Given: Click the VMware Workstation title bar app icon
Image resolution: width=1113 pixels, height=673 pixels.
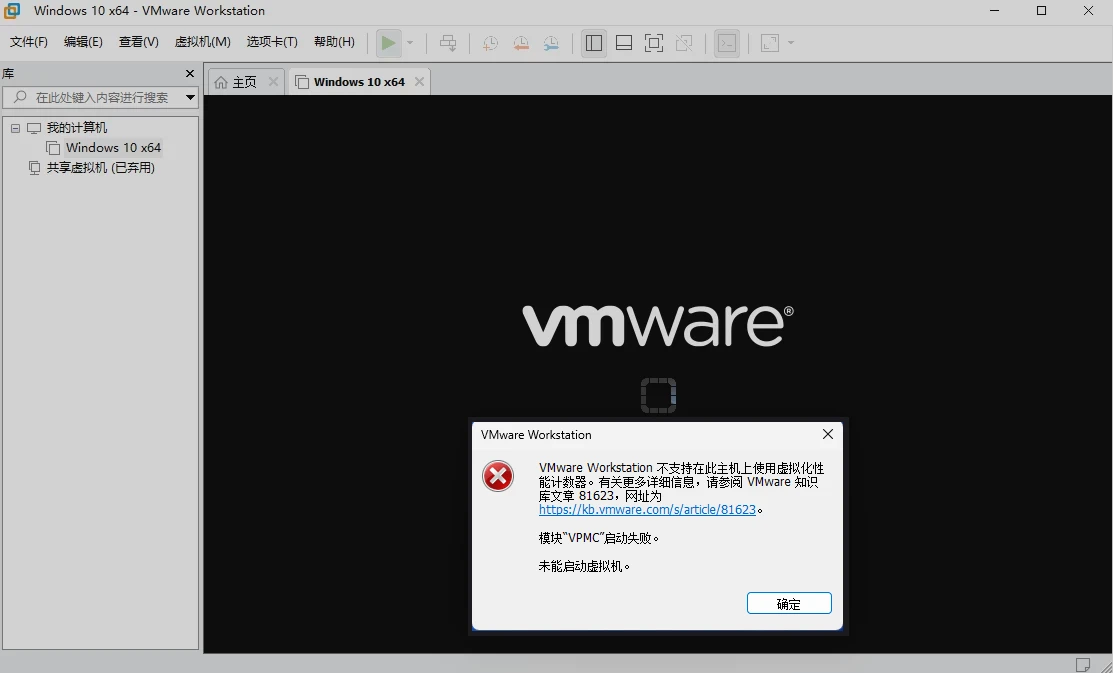Looking at the screenshot, I should [12, 11].
